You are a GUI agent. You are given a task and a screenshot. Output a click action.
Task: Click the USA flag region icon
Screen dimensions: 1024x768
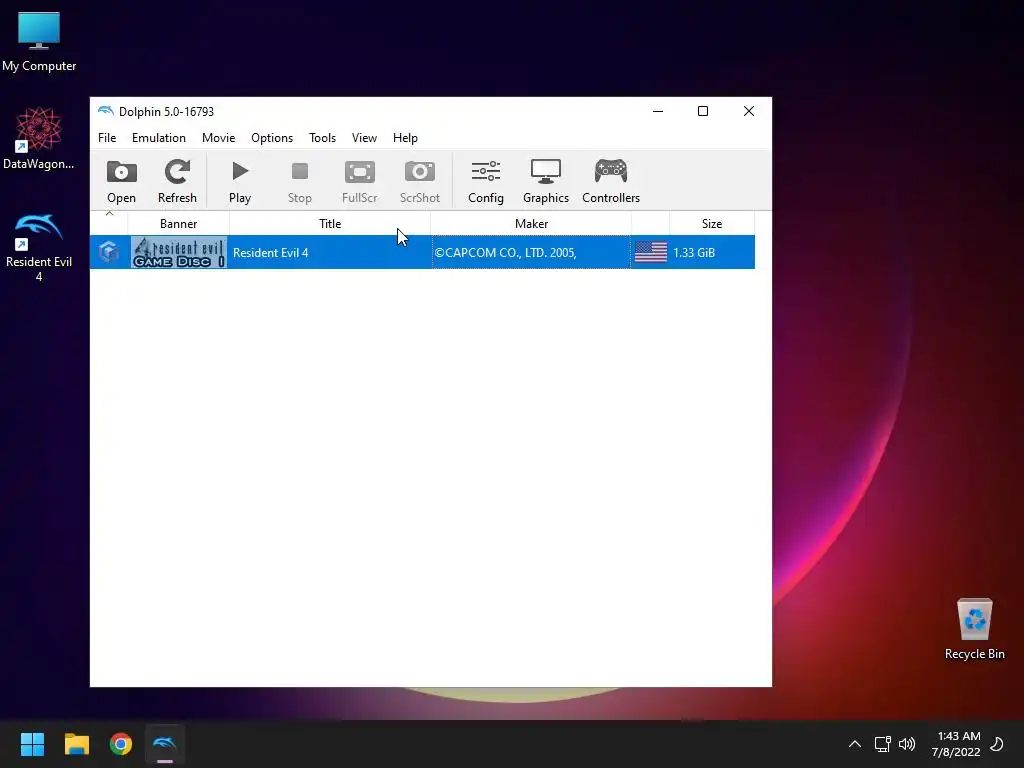[x=650, y=252]
